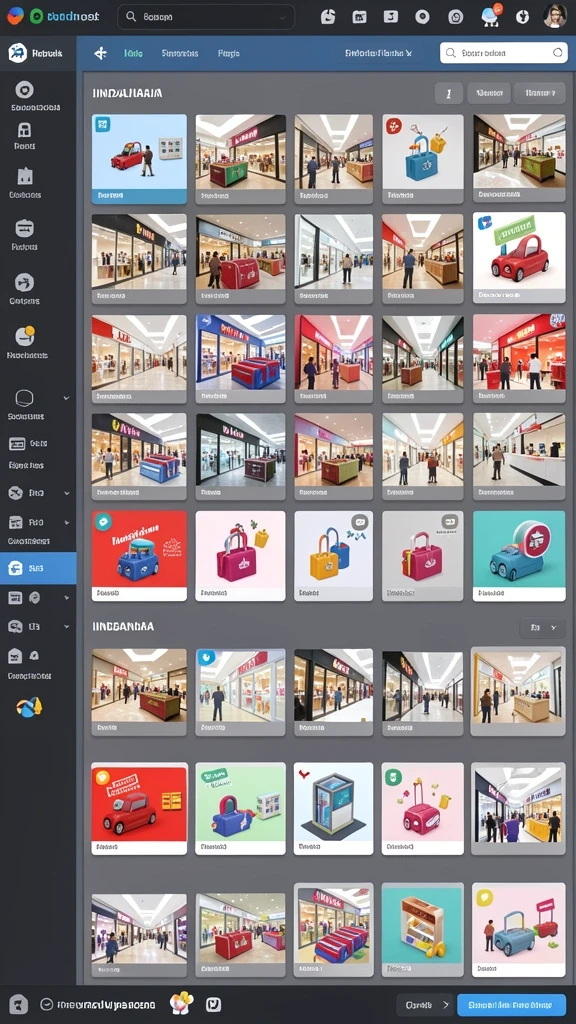Image resolution: width=576 pixels, height=1024 pixels.
Task: Expand the dropdown at second gallery section header
Action: pyautogui.click(x=542, y=628)
